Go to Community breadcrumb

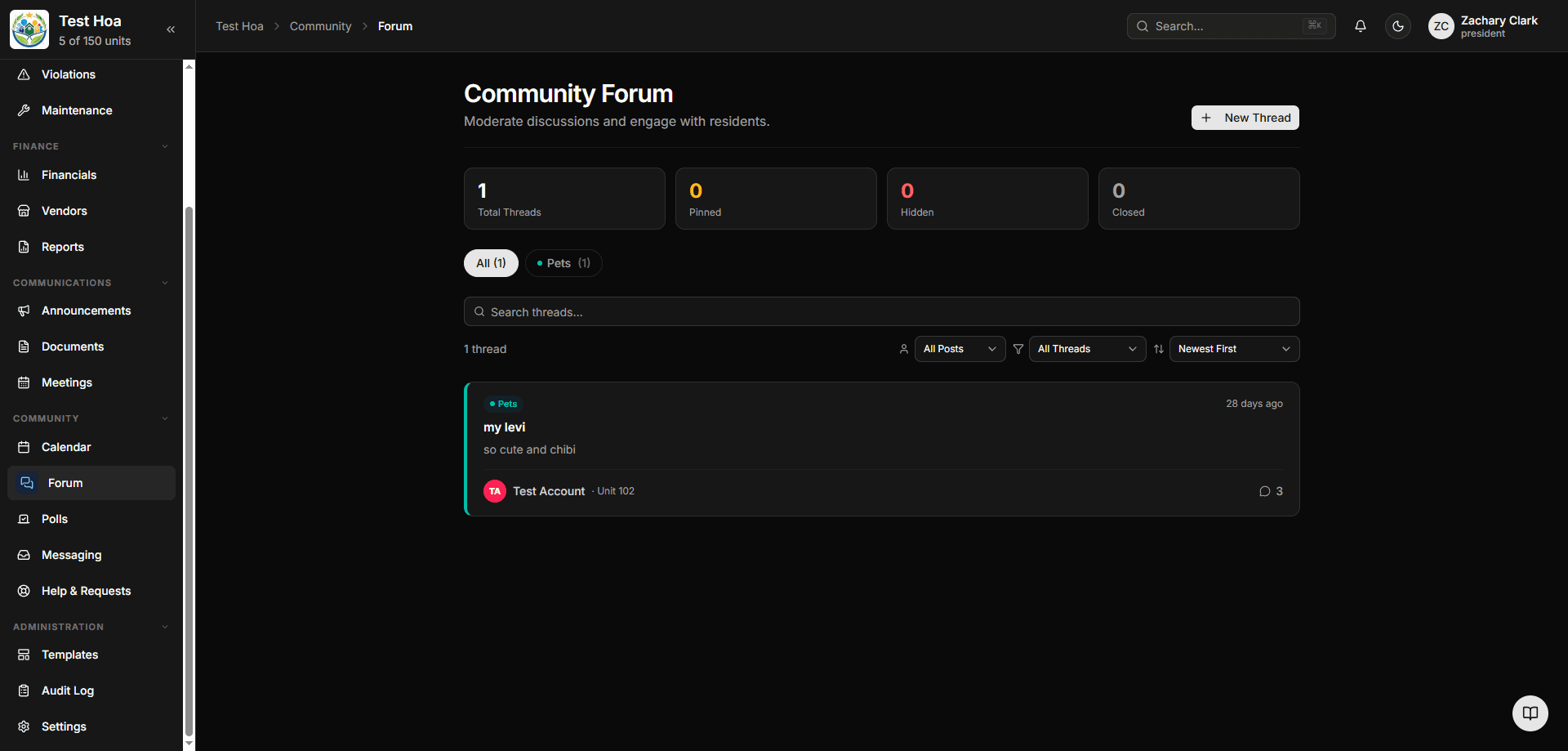point(320,26)
